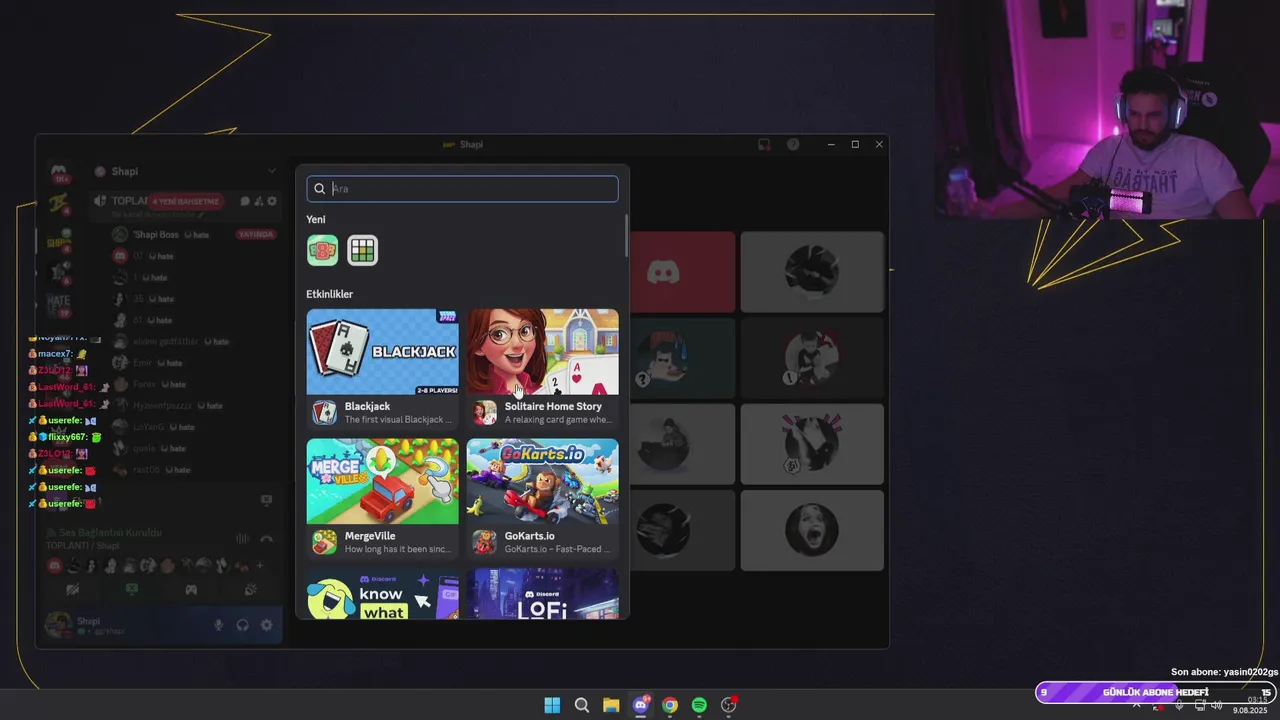Click the small Blackjack cards icon
Screen dimensions: 1280x720
coord(324,412)
